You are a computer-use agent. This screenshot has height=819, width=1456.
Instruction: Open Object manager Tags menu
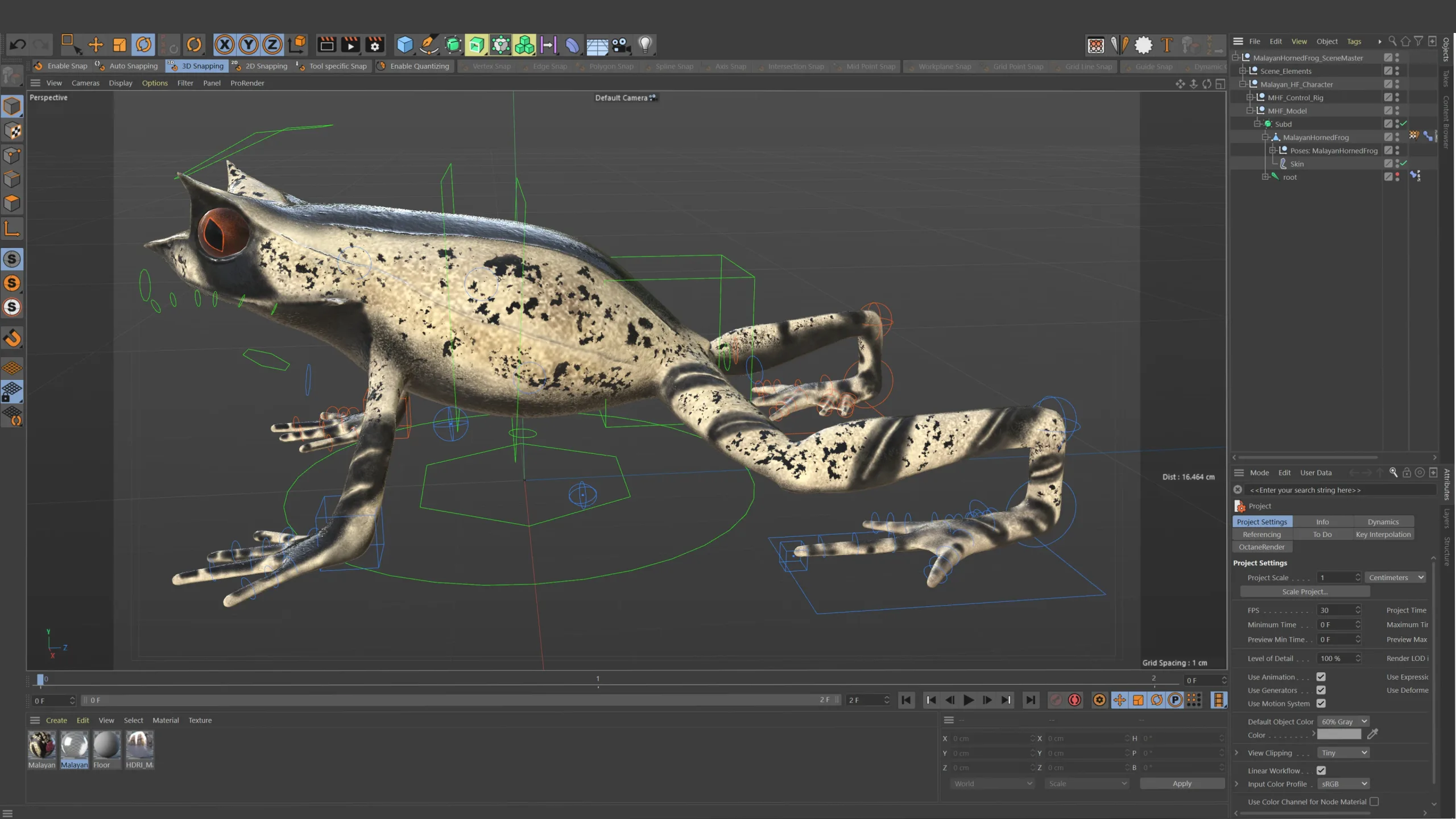click(1354, 42)
